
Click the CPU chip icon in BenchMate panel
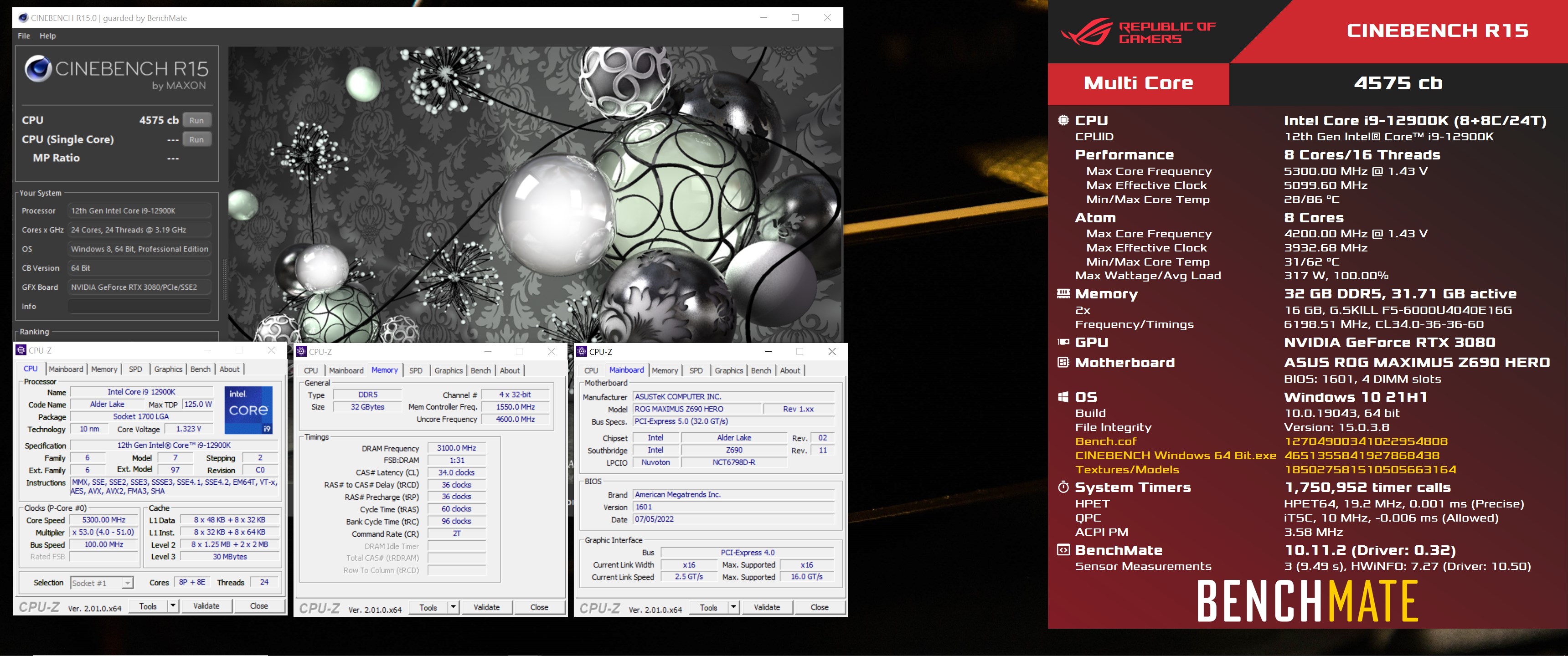pyautogui.click(x=1063, y=120)
